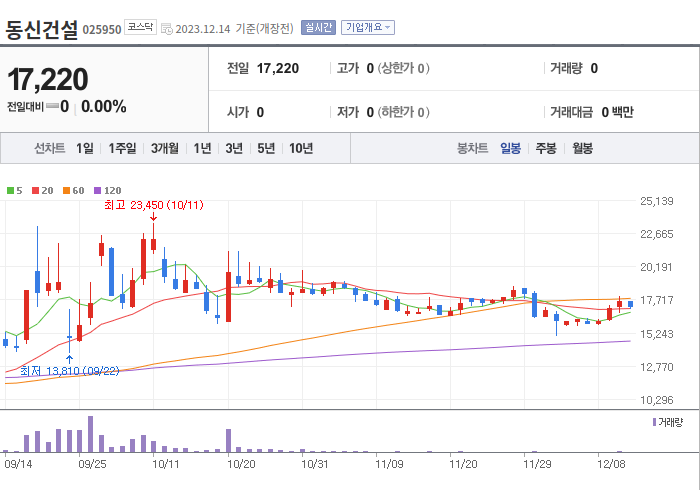Select the 1일 line chart period
The height and width of the screenshot is (490, 700).
tap(85, 148)
